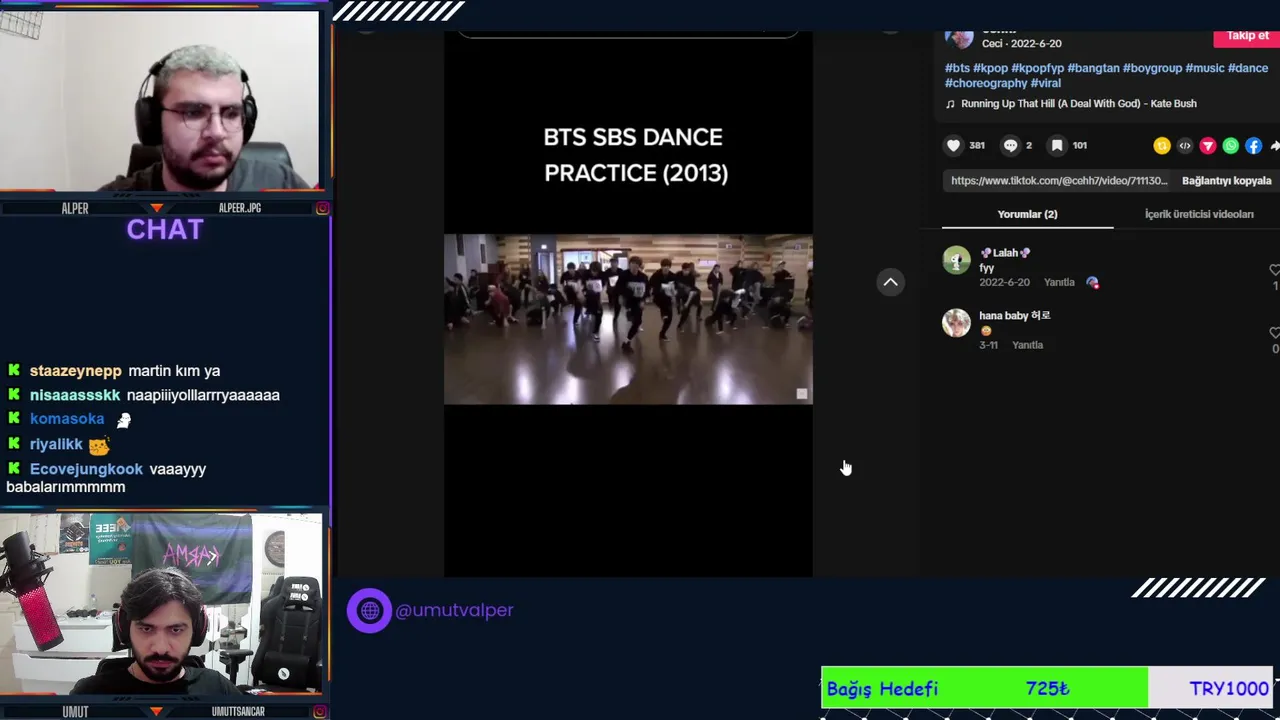Reply to Lalah's comment with Yanıtla
Image resolution: width=1280 pixels, height=720 pixels.
[1059, 283]
